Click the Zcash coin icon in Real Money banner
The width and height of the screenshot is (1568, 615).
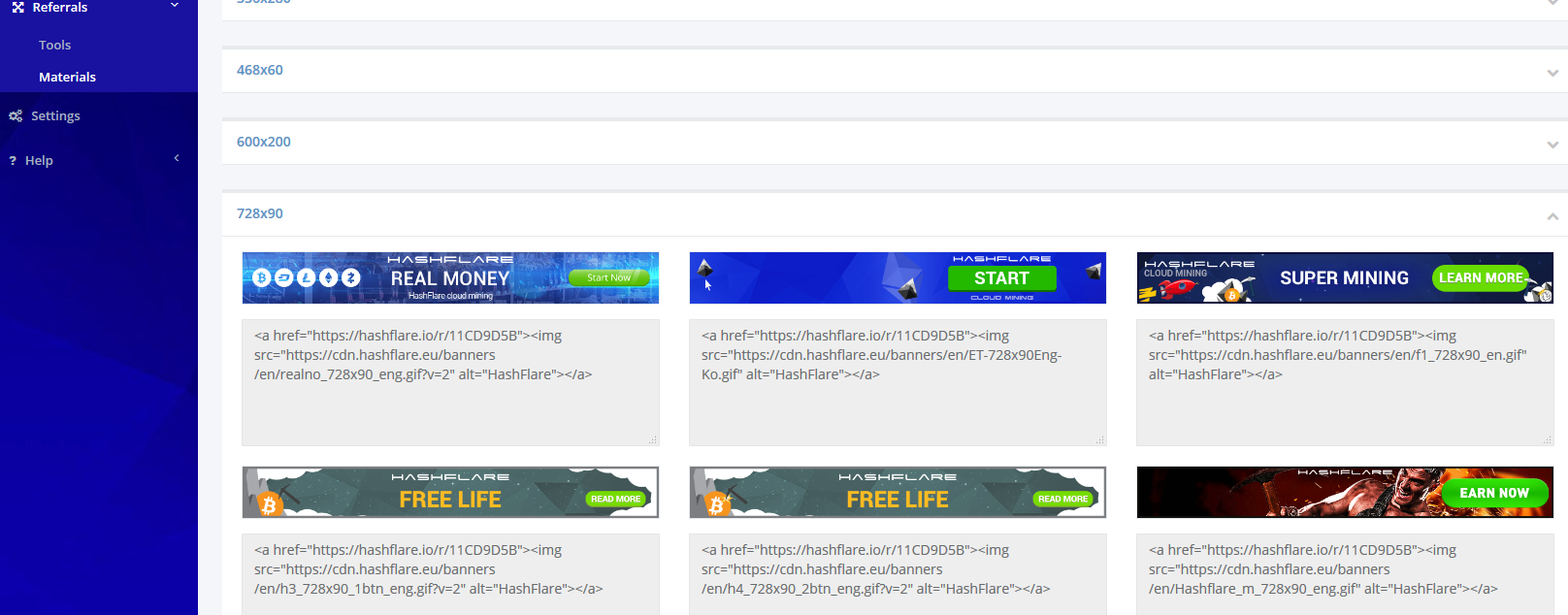tap(351, 277)
